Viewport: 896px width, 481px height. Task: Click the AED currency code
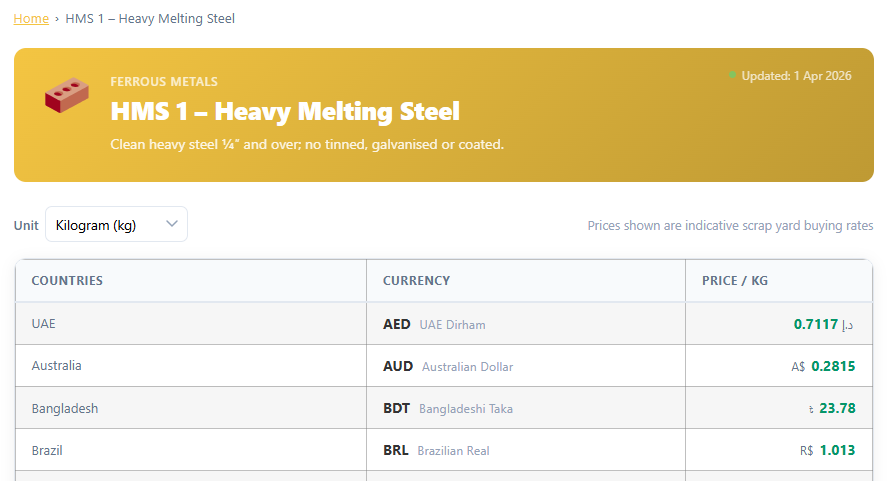coord(397,324)
